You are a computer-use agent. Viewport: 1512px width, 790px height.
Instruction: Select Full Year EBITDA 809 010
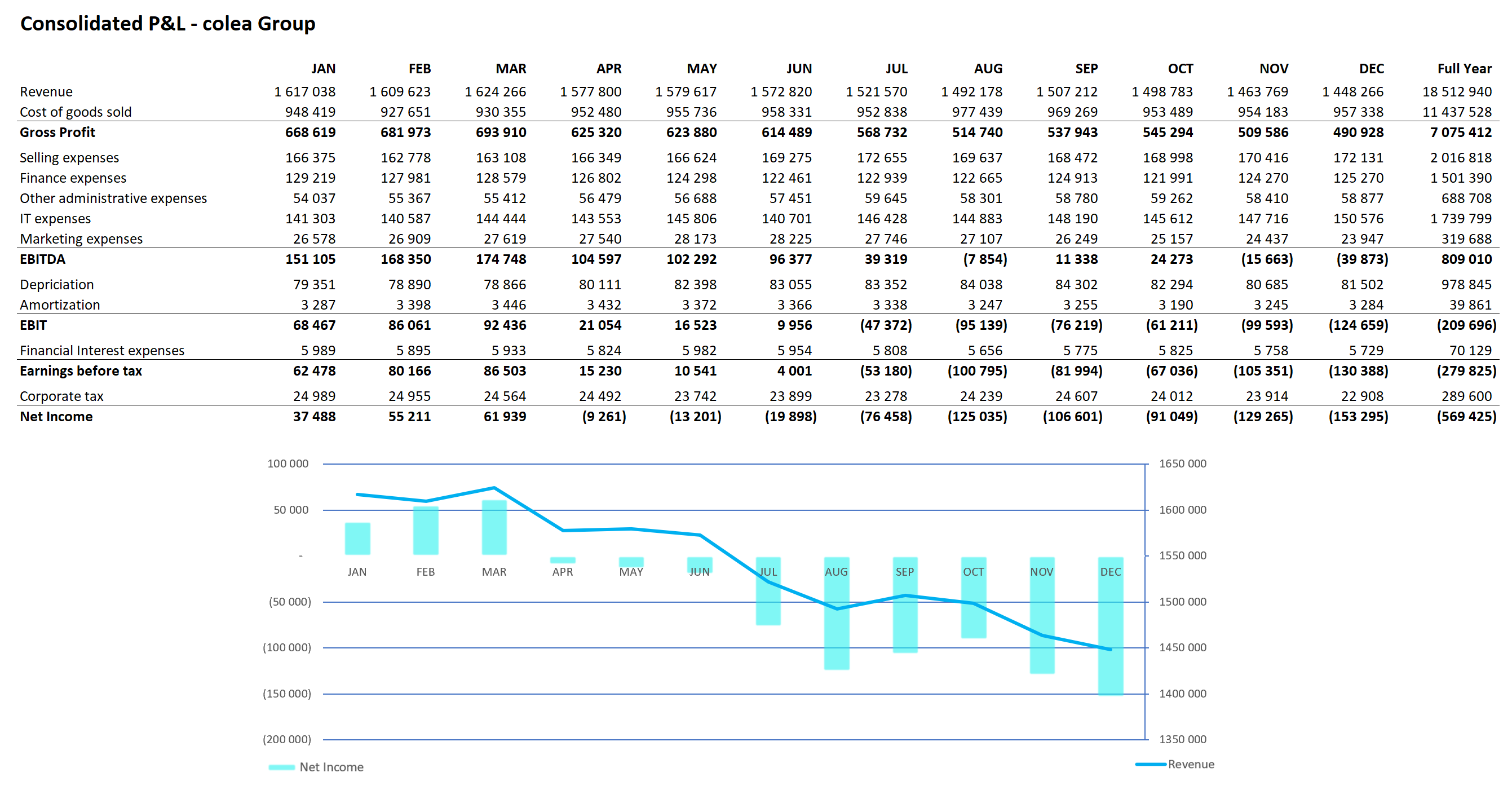pyautogui.click(x=1466, y=259)
